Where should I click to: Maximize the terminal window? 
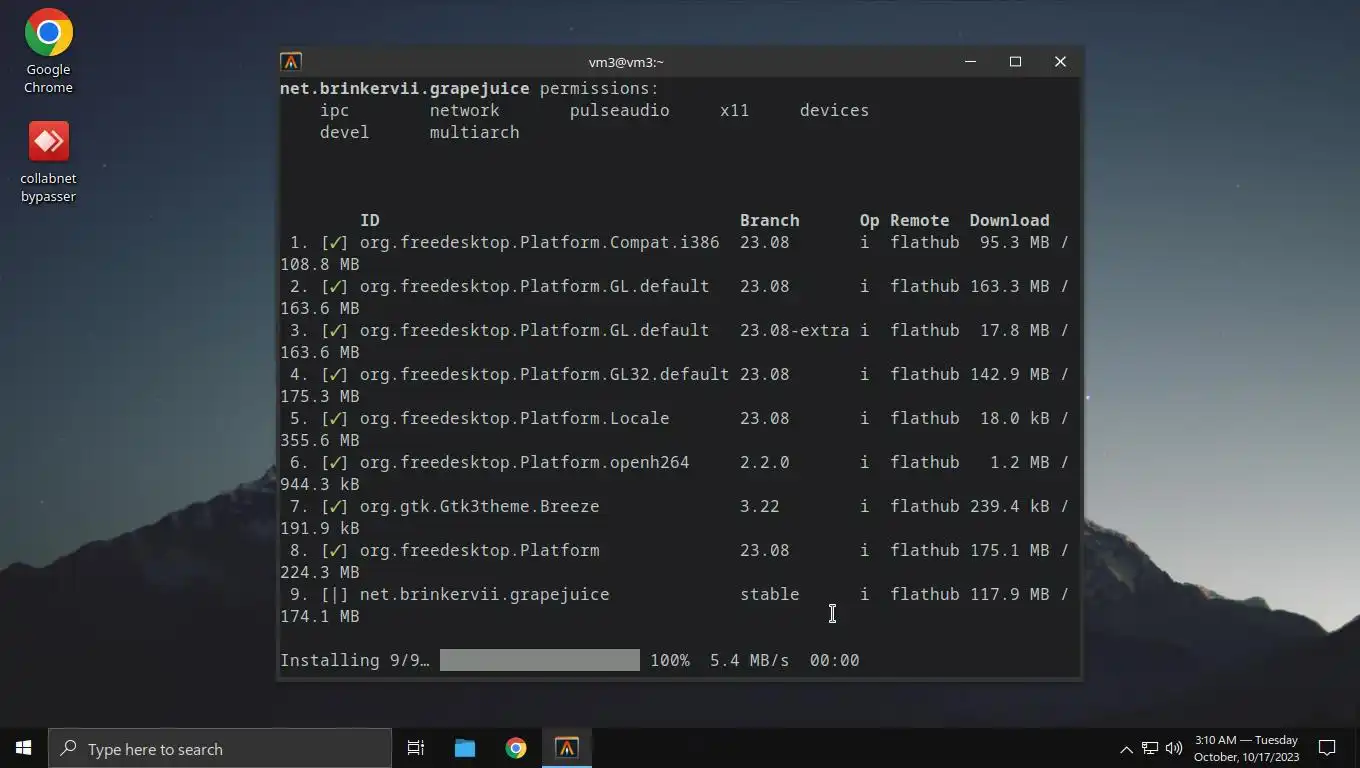coord(1015,62)
